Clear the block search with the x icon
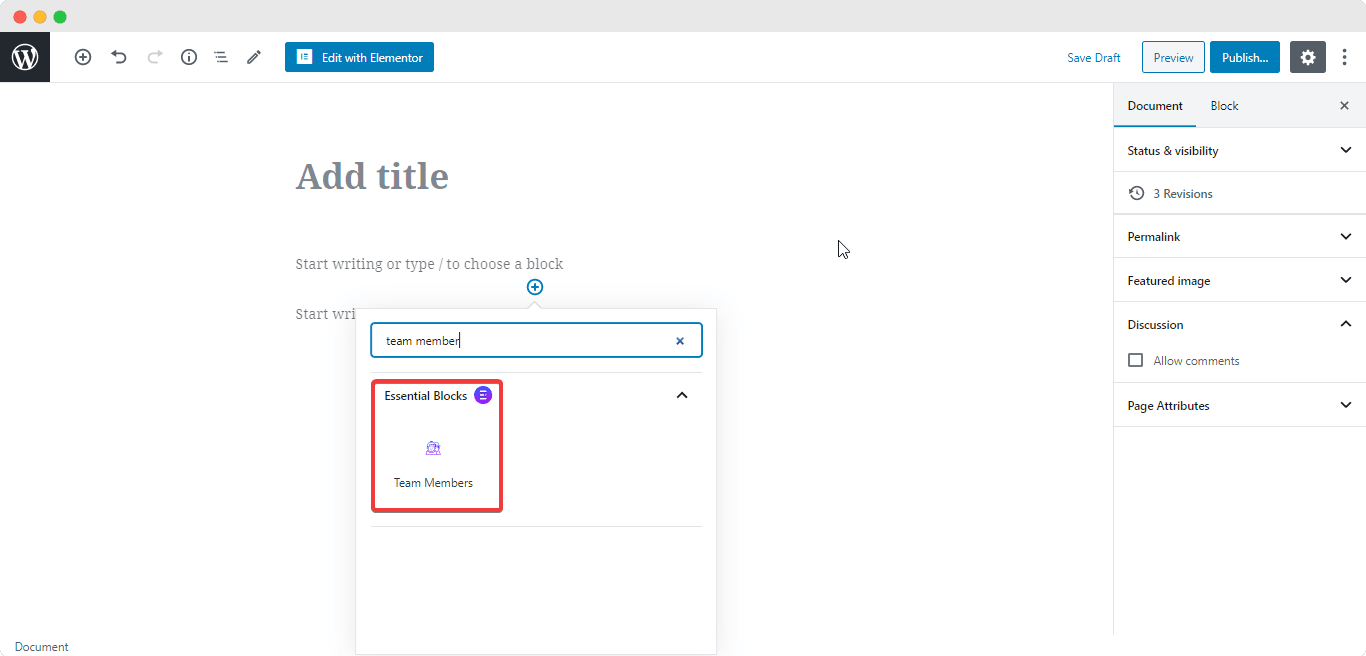This screenshot has height=656, width=1366. [680, 341]
